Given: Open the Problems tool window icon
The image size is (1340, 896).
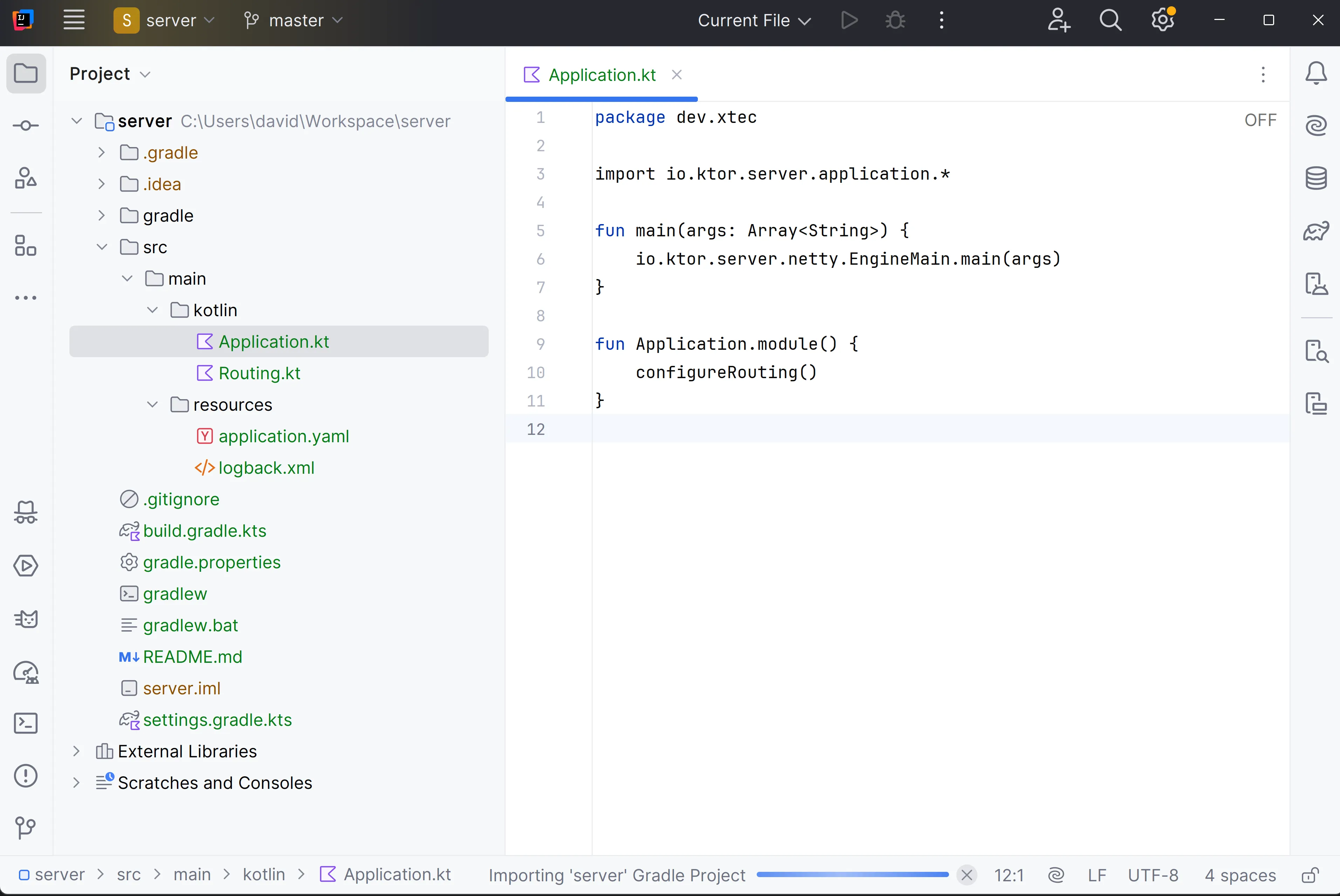Looking at the screenshot, I should click(x=26, y=776).
